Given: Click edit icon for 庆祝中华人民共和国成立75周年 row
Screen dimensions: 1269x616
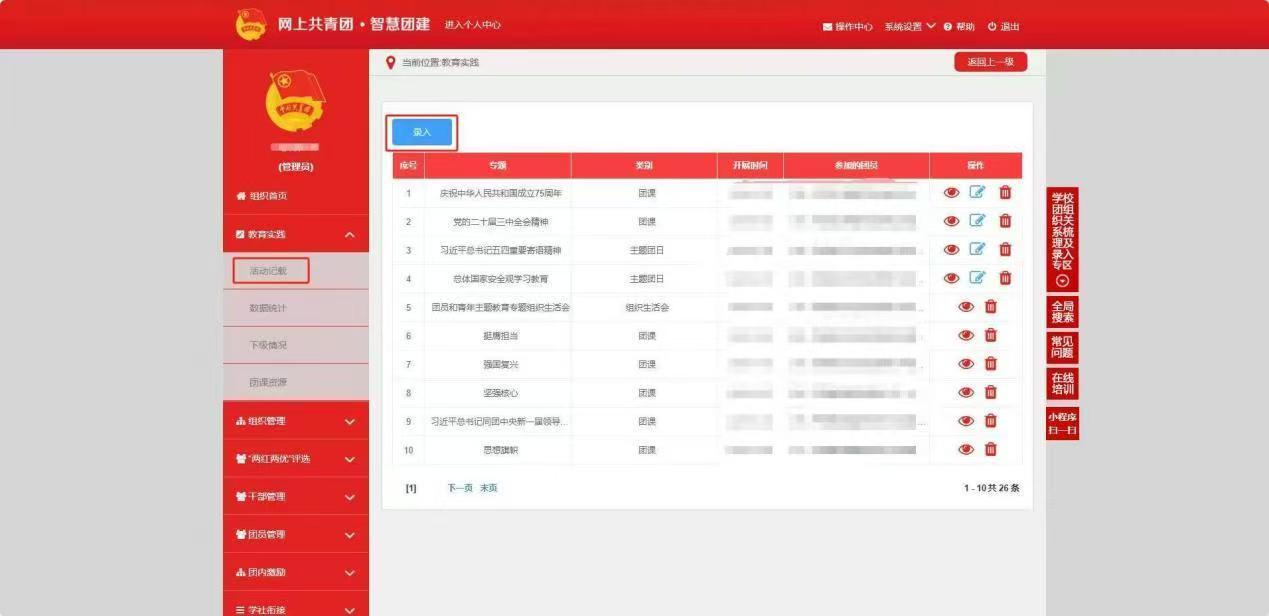Looking at the screenshot, I should 977,193.
